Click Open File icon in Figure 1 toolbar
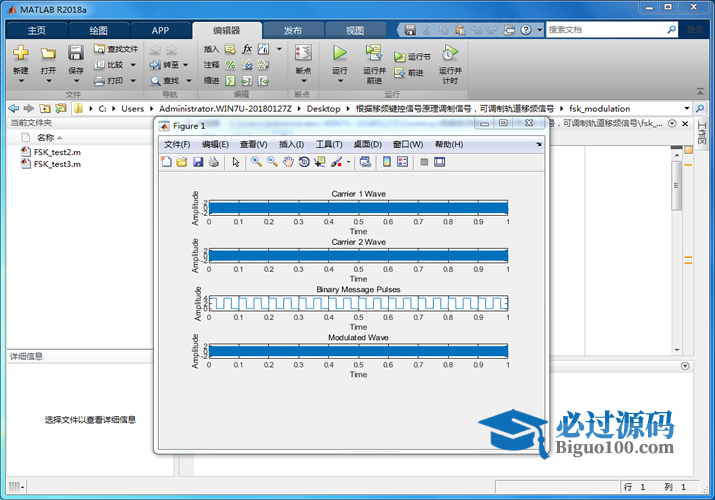This screenshot has height=500, width=715. click(182, 162)
